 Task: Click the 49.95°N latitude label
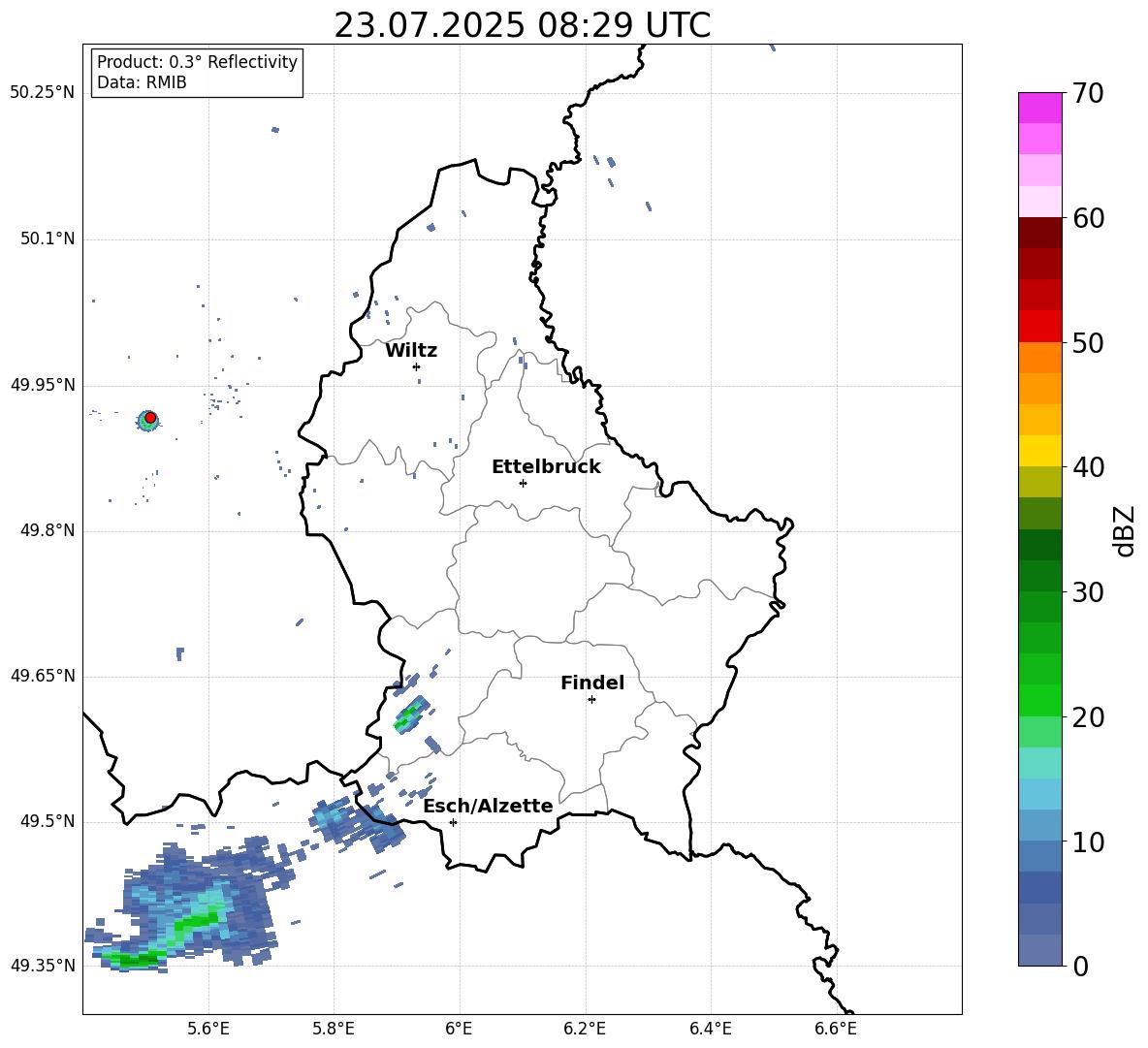tap(43, 385)
